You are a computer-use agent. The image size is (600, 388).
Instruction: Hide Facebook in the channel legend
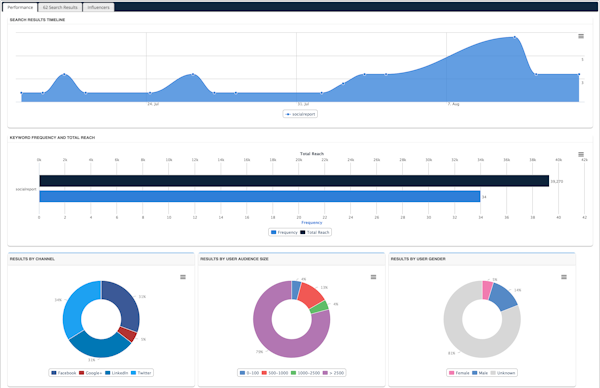tap(64, 373)
